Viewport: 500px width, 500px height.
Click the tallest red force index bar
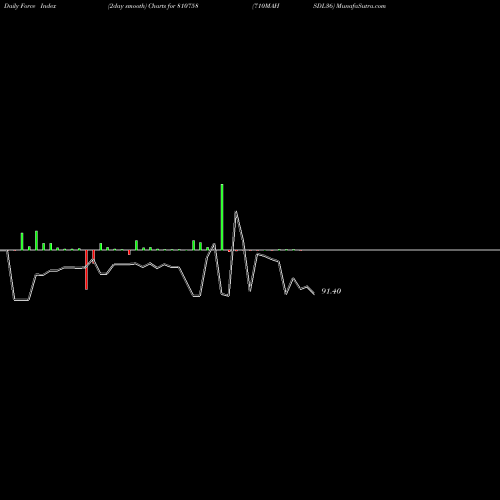pyautogui.click(x=86, y=270)
